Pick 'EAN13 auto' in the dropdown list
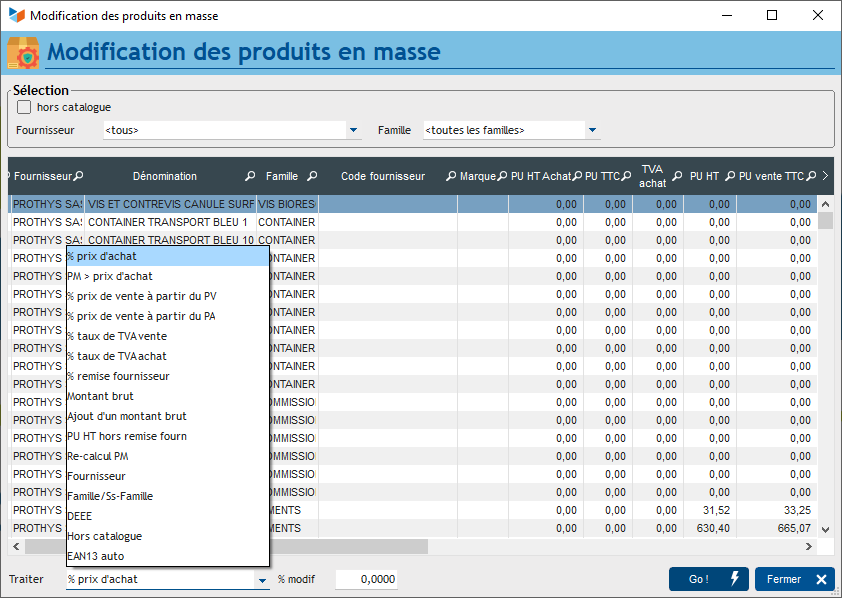Image resolution: width=842 pixels, height=598 pixels. click(96, 556)
